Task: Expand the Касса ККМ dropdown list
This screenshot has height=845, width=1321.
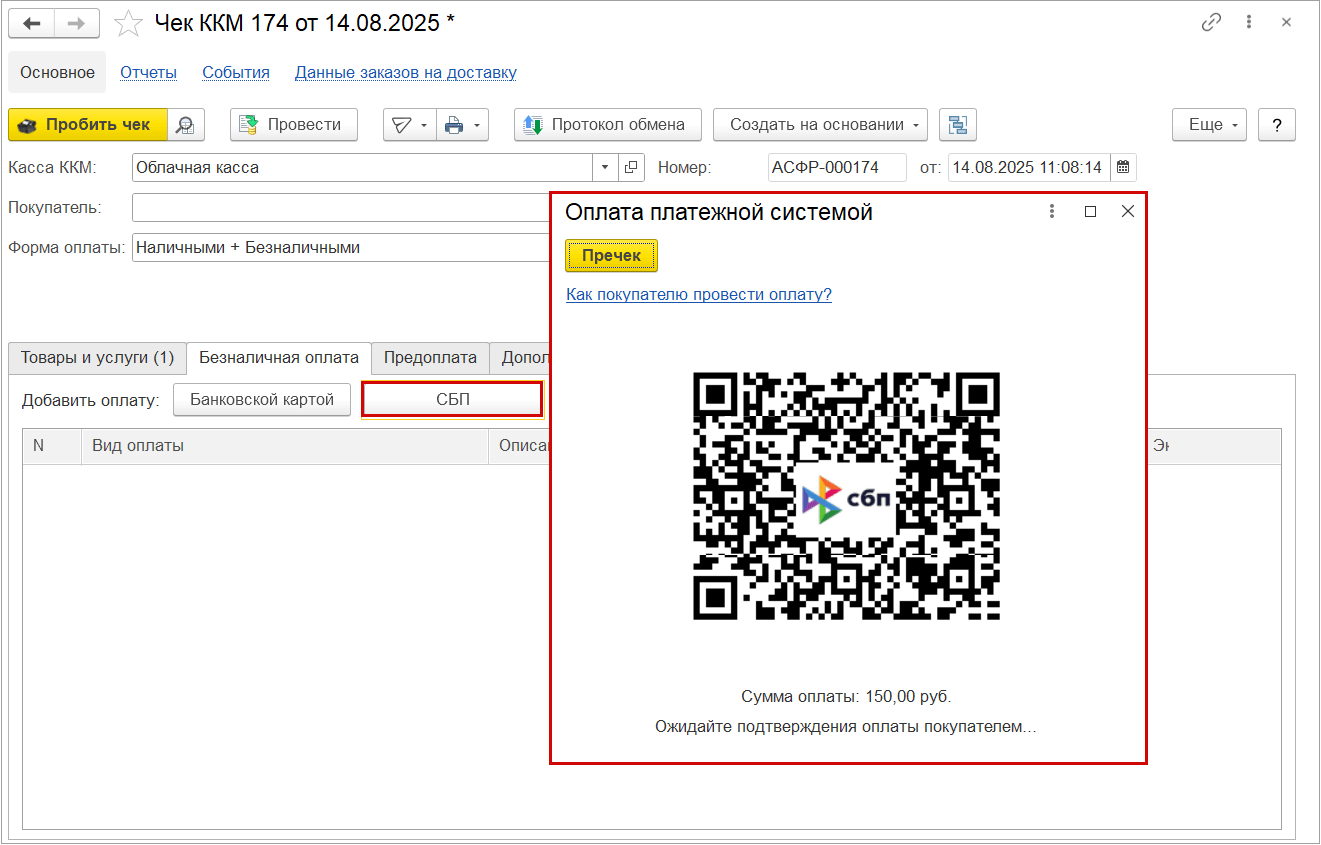Action: click(606, 167)
